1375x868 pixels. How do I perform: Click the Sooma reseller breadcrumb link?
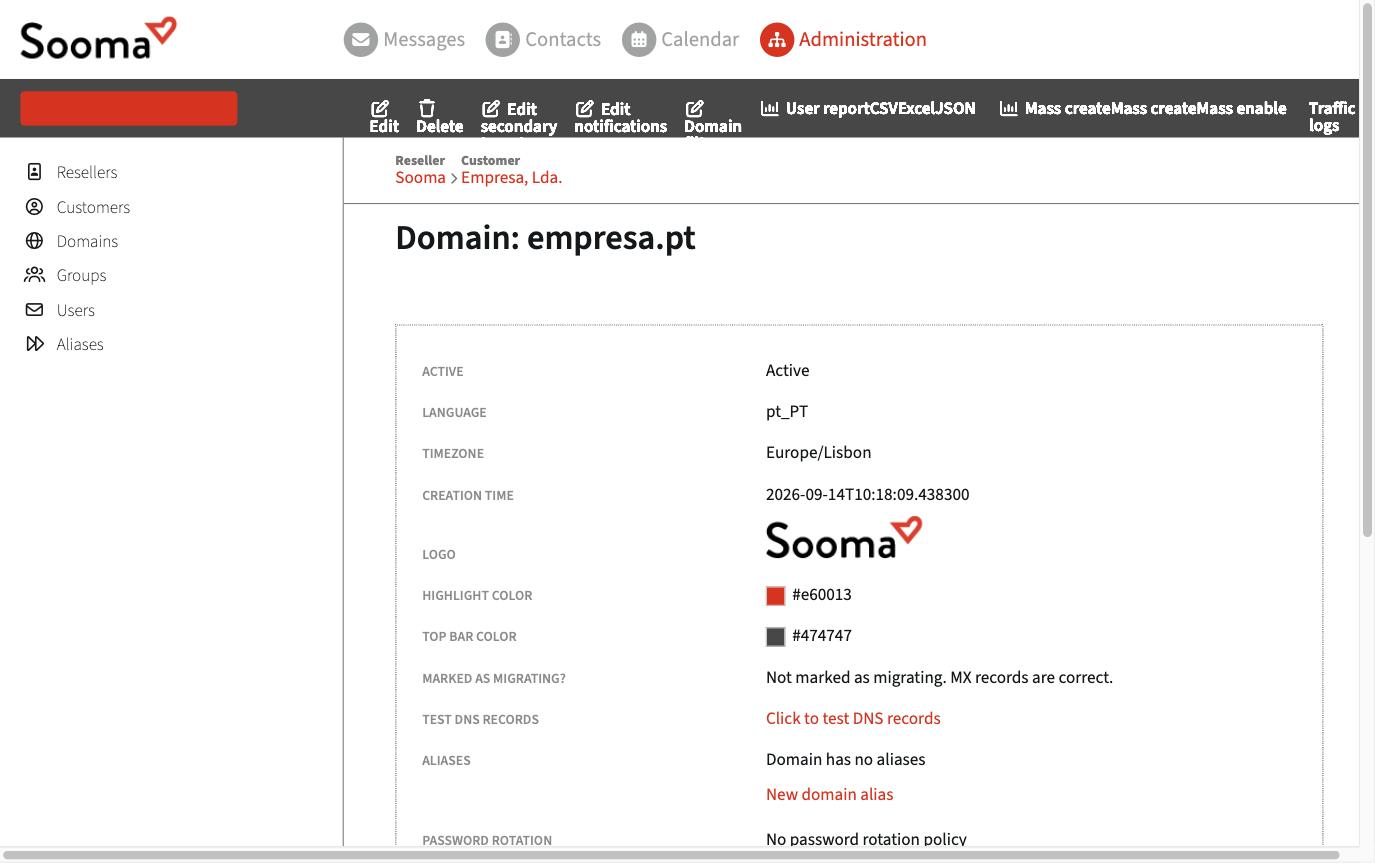click(x=420, y=178)
